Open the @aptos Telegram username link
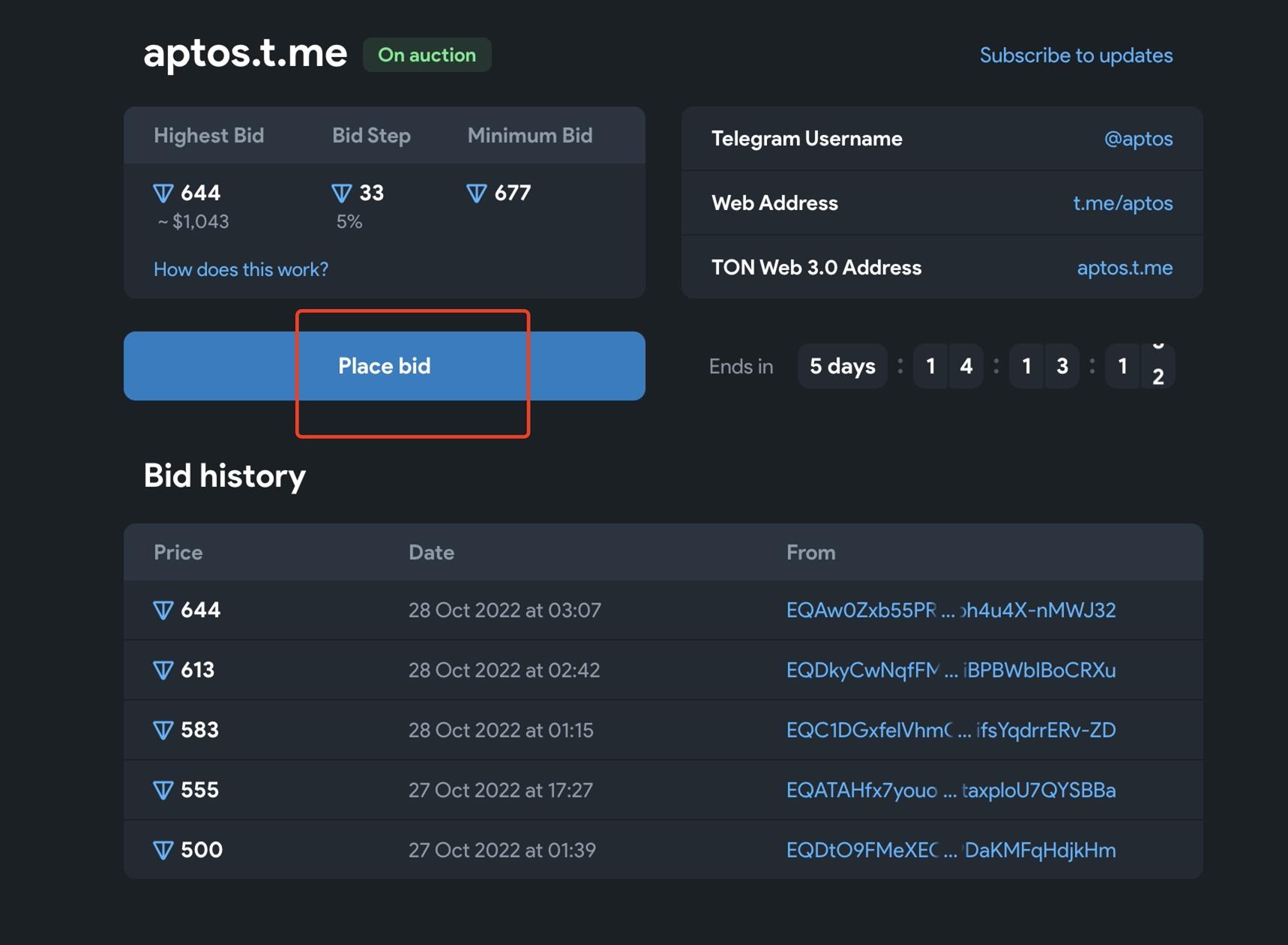This screenshot has height=945, width=1288. click(1137, 139)
